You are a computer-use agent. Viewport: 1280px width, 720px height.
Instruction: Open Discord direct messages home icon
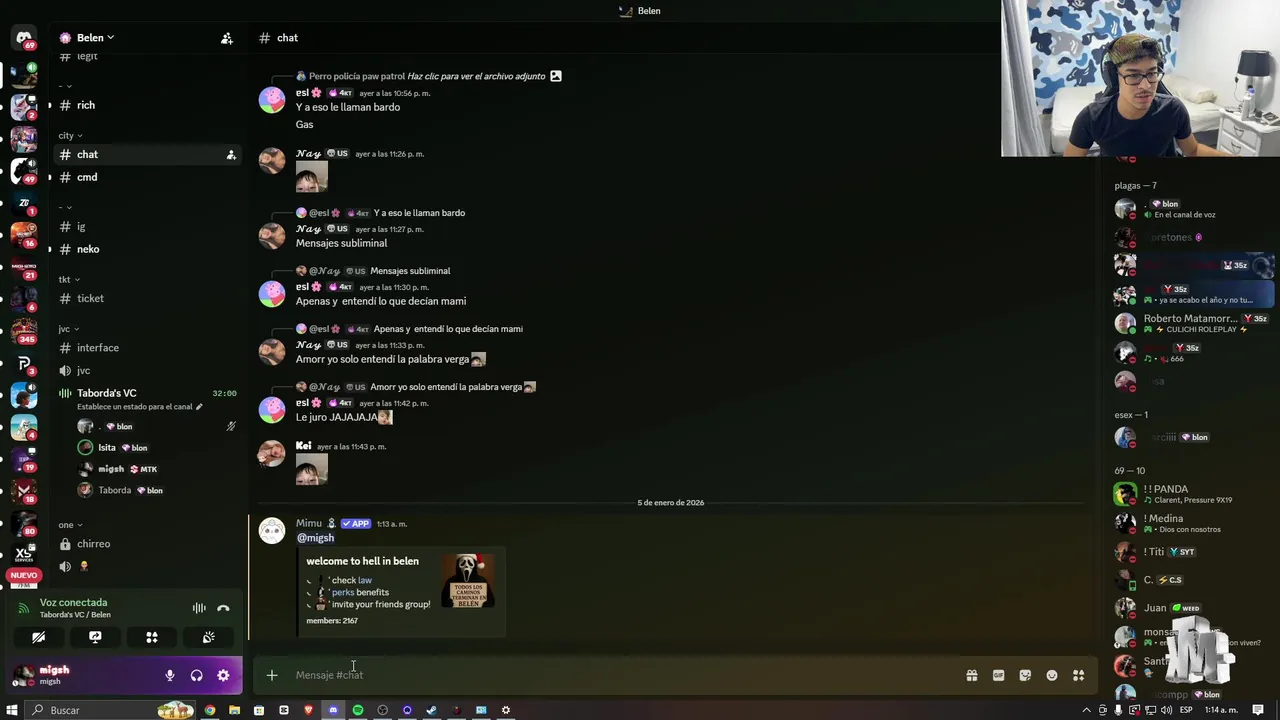point(24,38)
